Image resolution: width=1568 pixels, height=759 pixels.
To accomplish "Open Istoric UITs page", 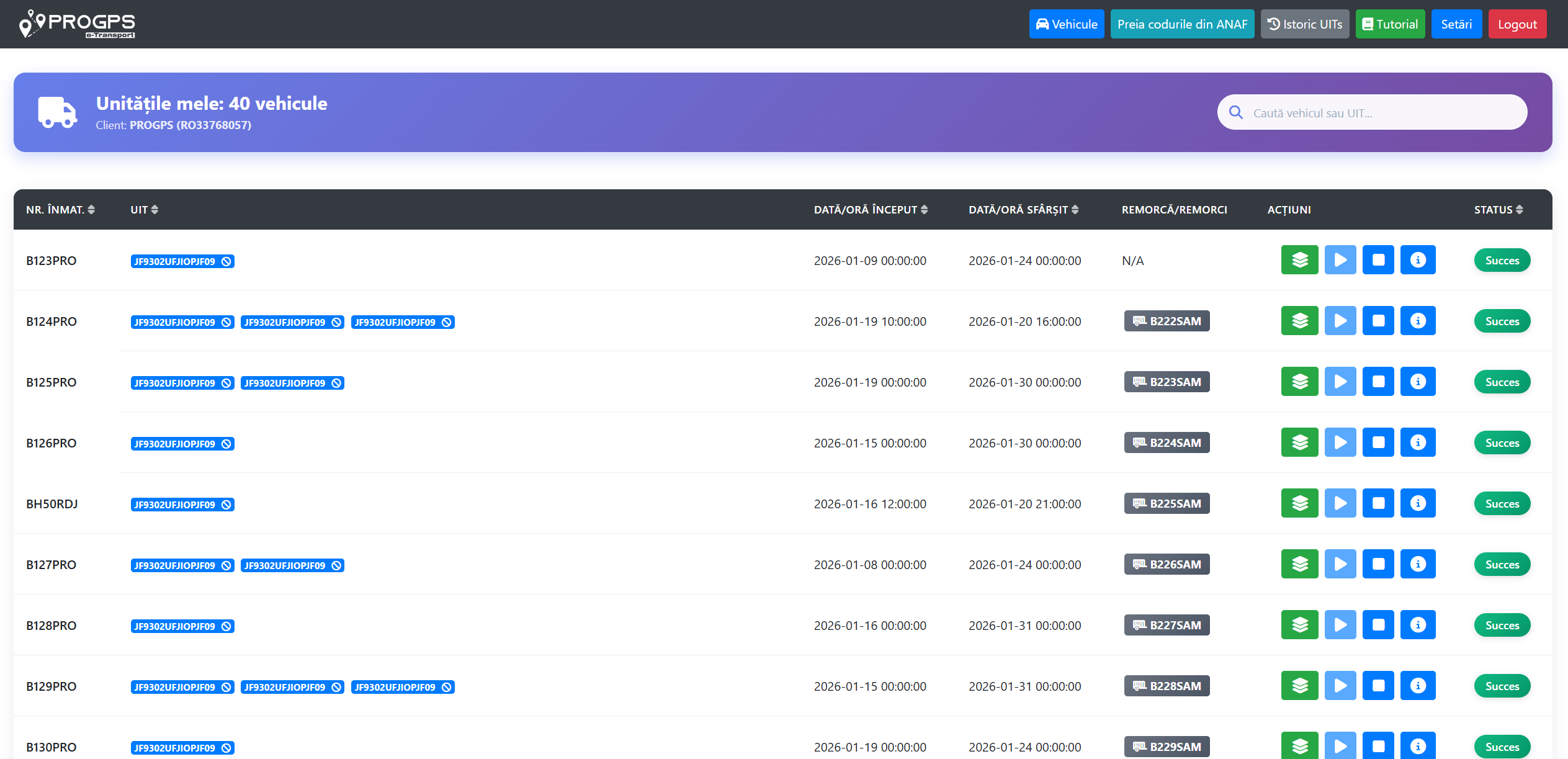I will [x=1305, y=24].
